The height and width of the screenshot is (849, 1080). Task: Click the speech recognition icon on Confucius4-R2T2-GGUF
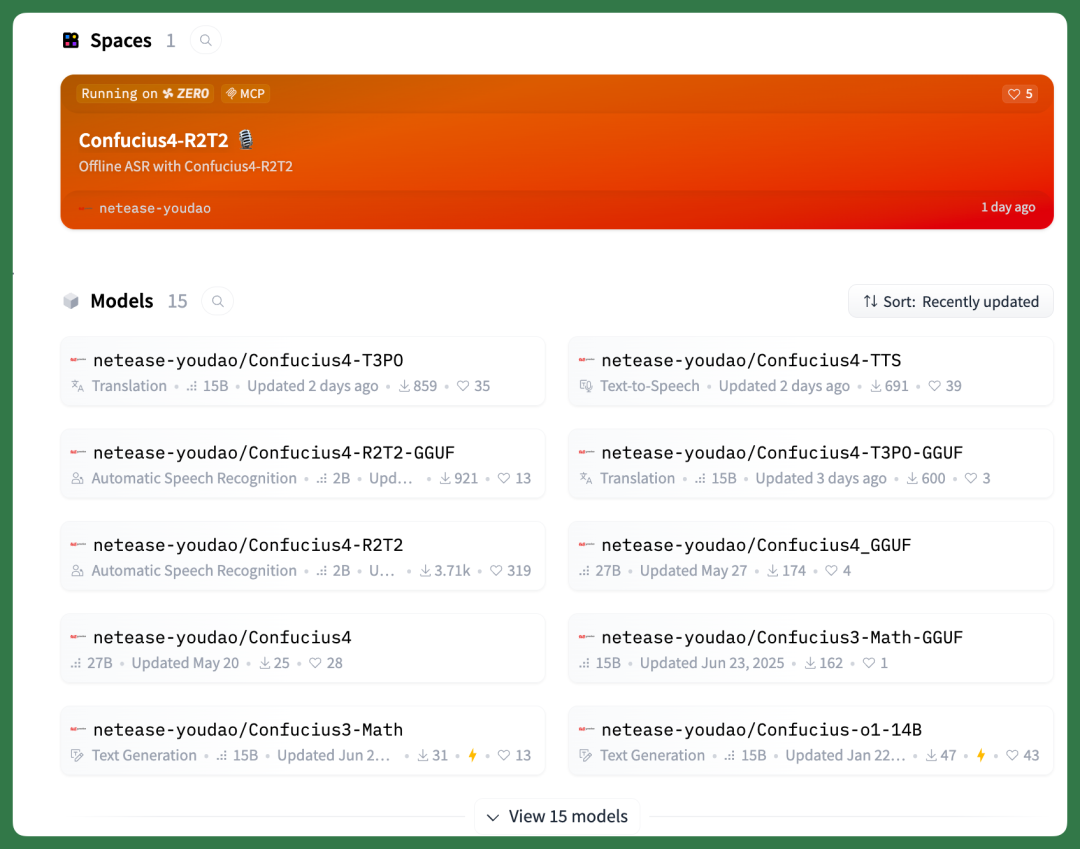click(78, 479)
